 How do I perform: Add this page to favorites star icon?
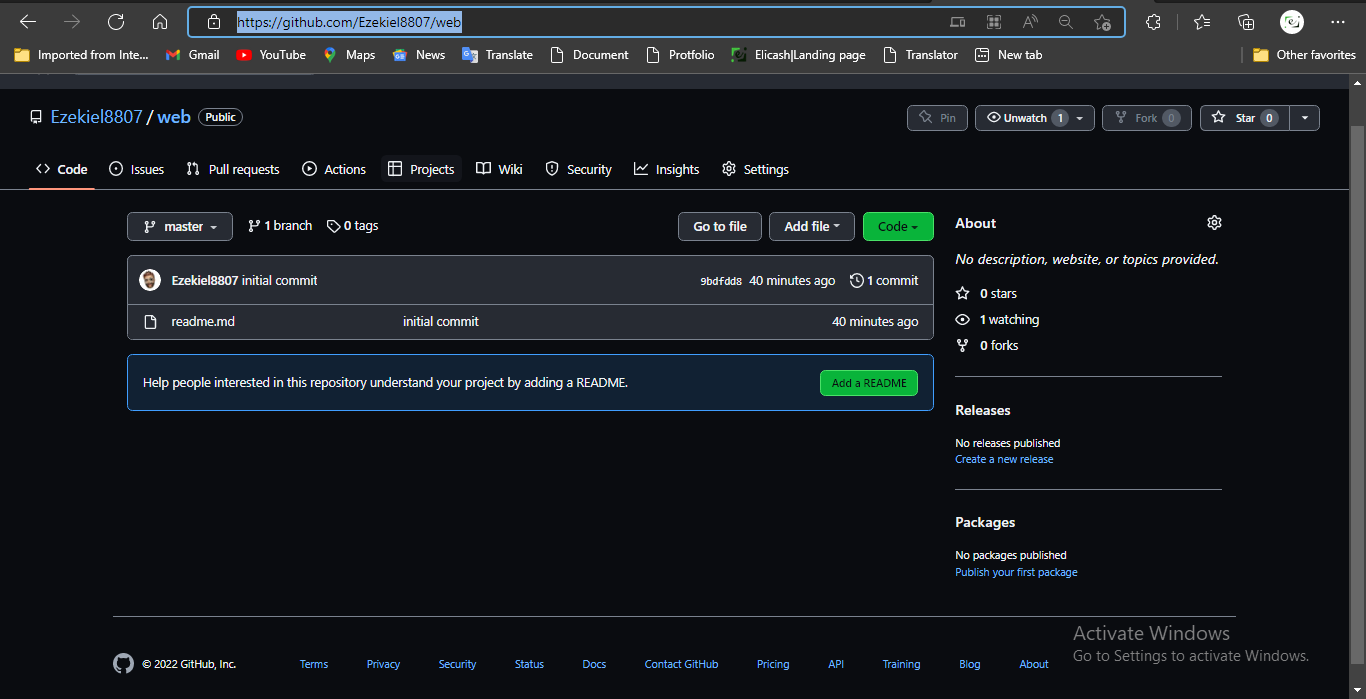pyautogui.click(x=1102, y=22)
